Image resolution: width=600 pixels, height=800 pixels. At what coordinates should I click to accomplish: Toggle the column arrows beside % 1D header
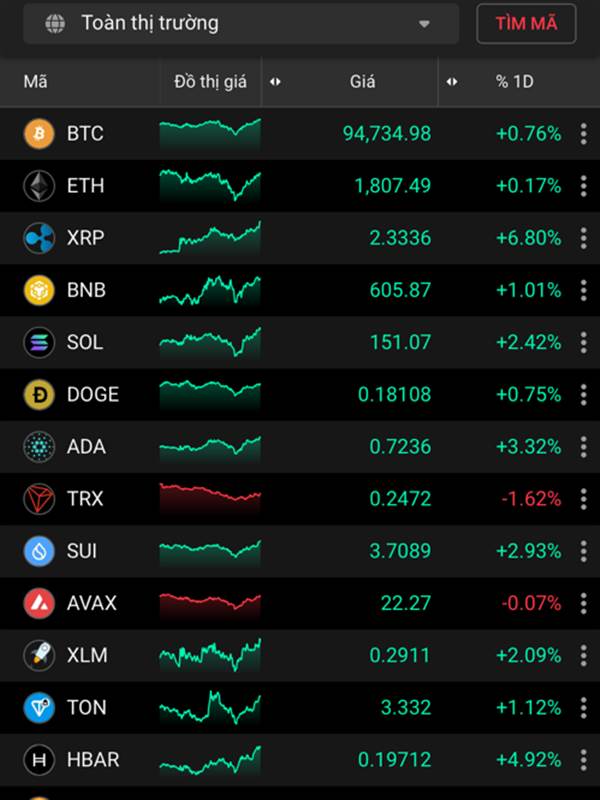coord(452,82)
